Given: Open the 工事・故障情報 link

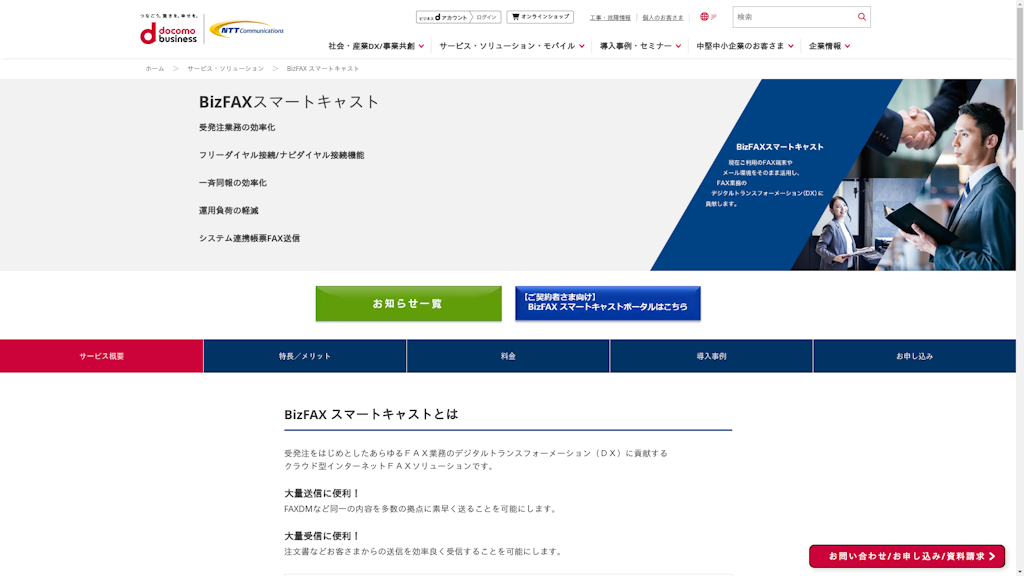Looking at the screenshot, I should (610, 17).
